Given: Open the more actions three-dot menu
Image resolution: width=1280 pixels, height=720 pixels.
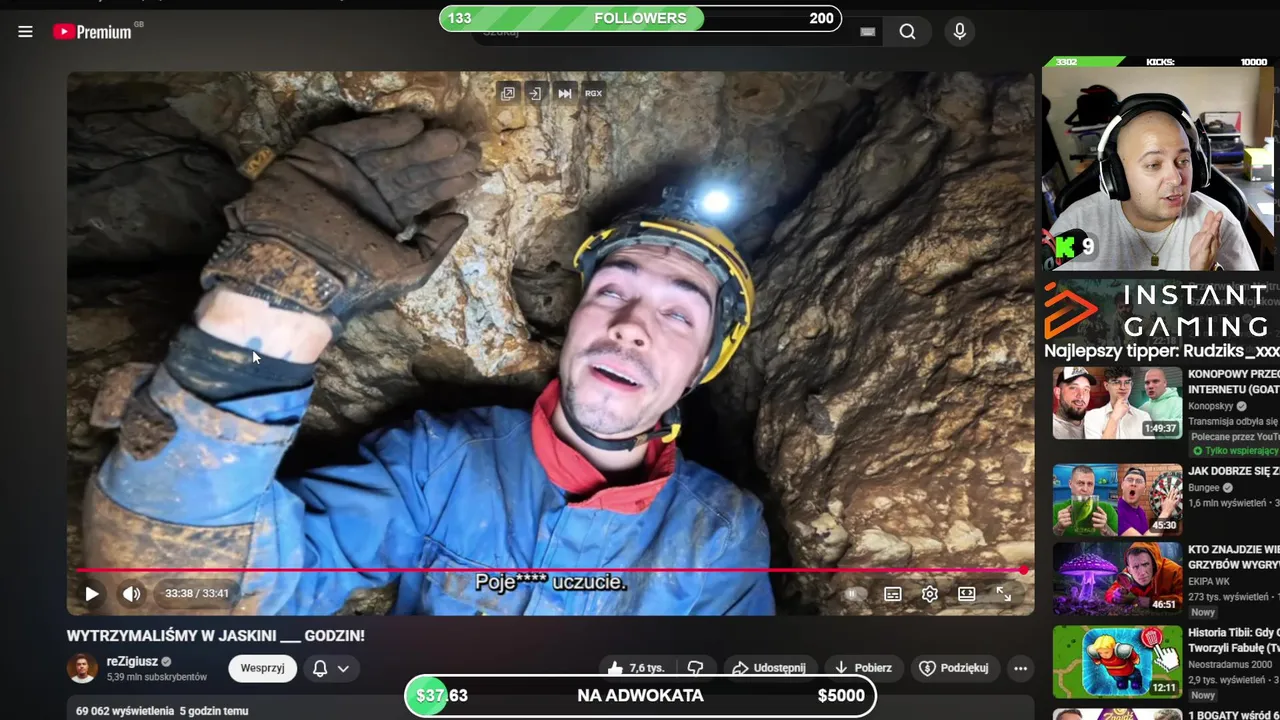Looking at the screenshot, I should click(x=1020, y=668).
